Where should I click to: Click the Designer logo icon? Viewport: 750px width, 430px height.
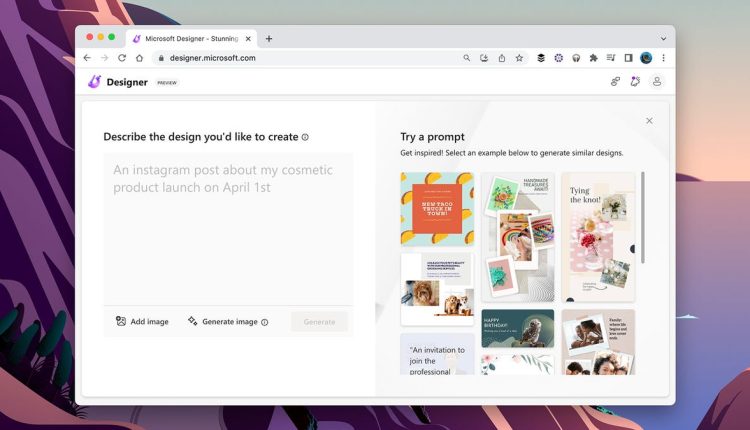coord(94,82)
